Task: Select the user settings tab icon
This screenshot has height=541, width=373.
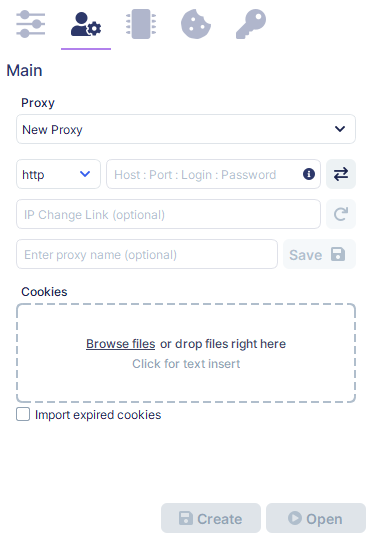Action: pyautogui.click(x=86, y=24)
